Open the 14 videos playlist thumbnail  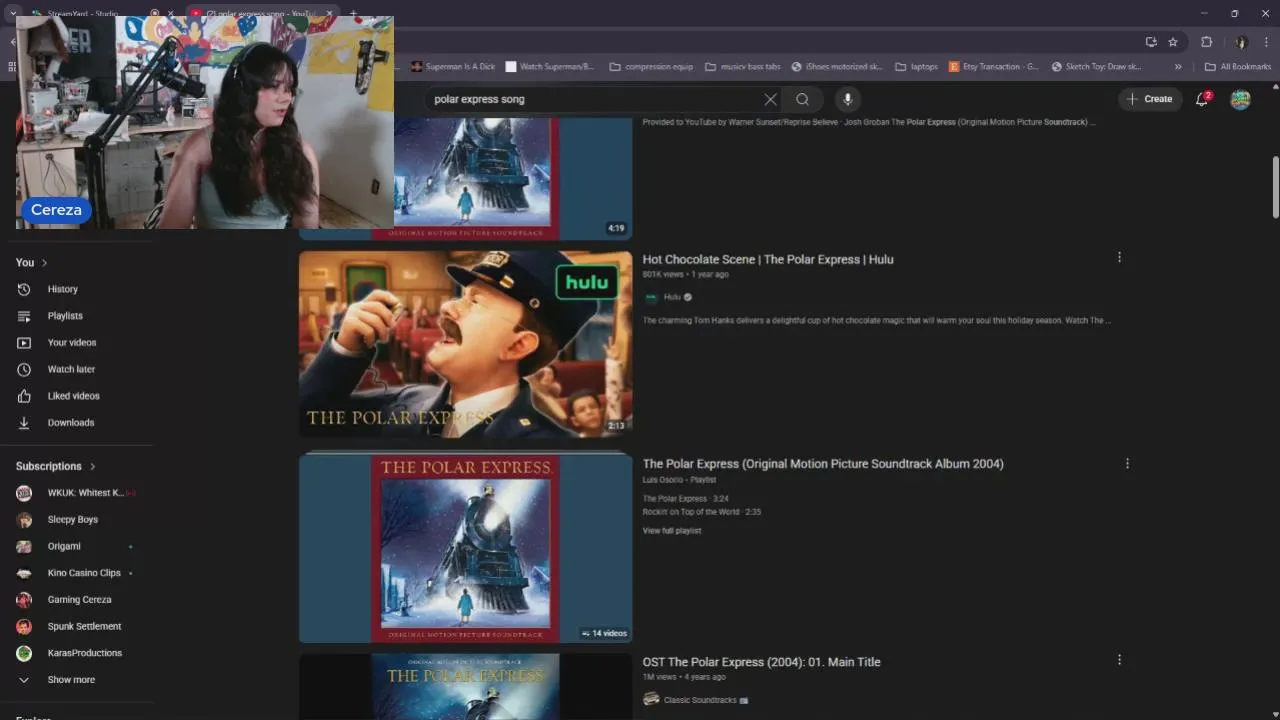(x=465, y=548)
